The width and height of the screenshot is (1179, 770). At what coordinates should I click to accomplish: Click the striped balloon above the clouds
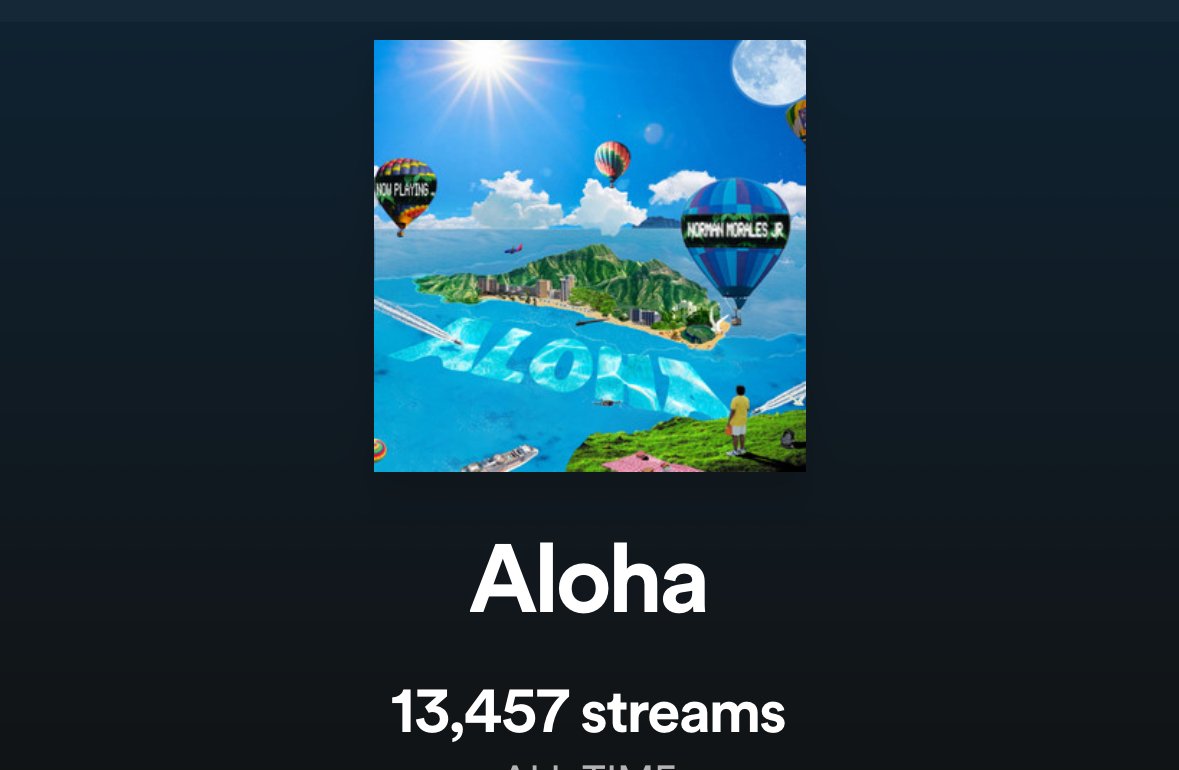point(612,162)
